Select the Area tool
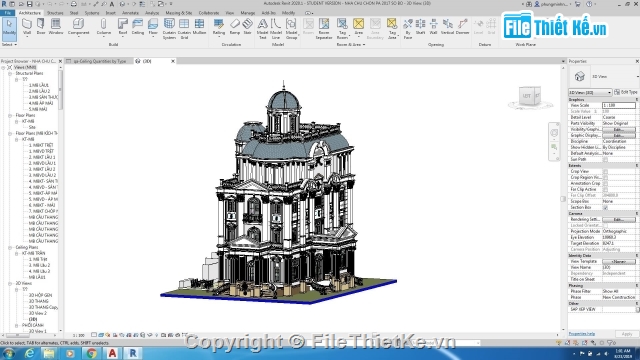640x360 pixels. [358, 27]
